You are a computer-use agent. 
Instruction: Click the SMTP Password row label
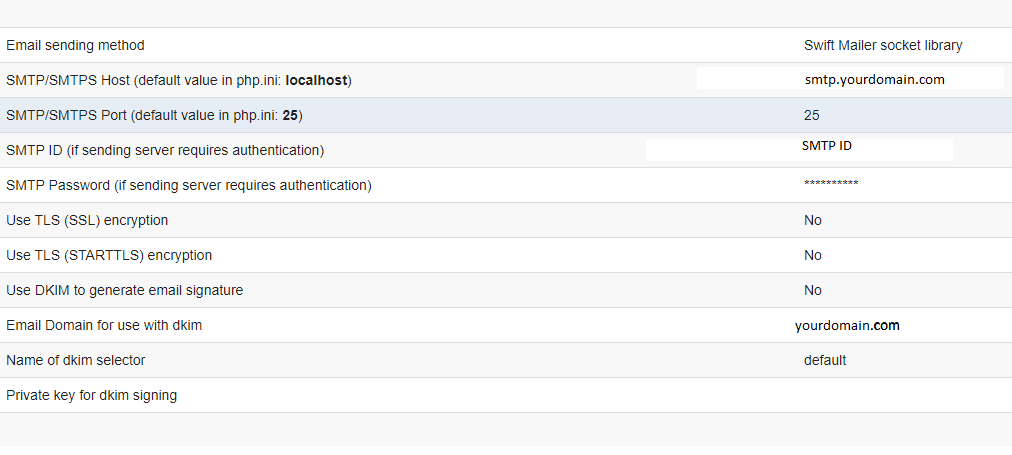(x=188, y=185)
